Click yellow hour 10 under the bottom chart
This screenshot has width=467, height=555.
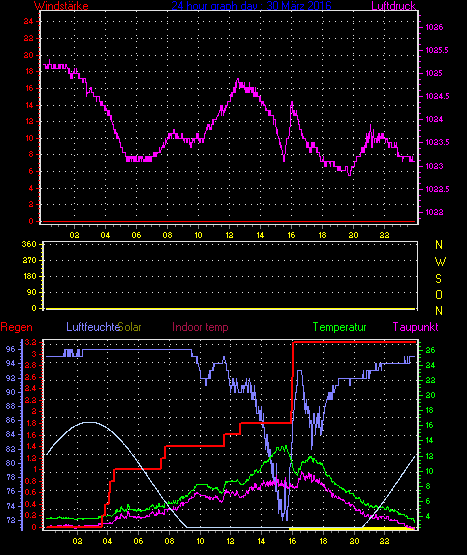click(200, 541)
